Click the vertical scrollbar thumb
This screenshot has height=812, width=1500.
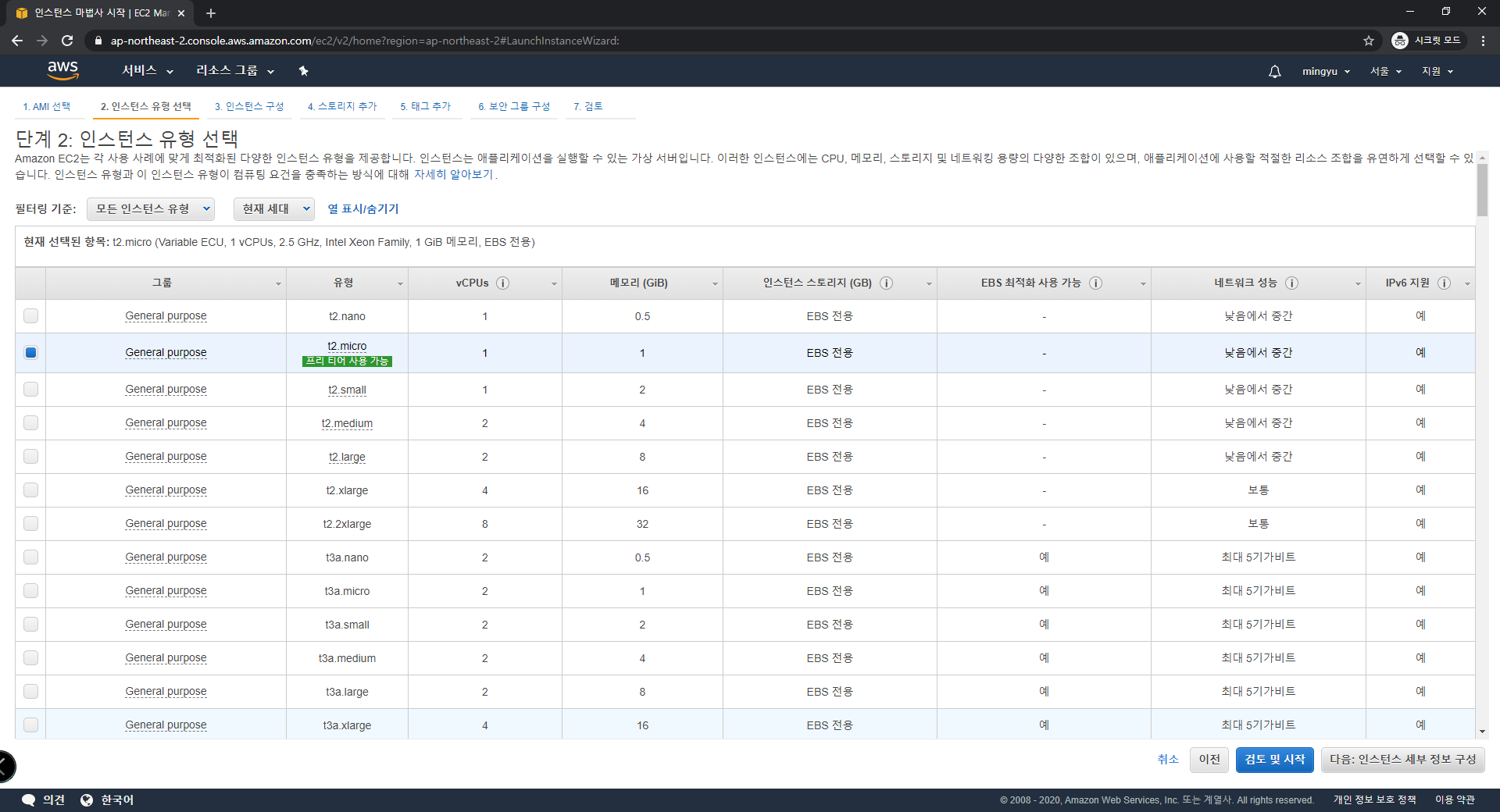tap(1482, 190)
